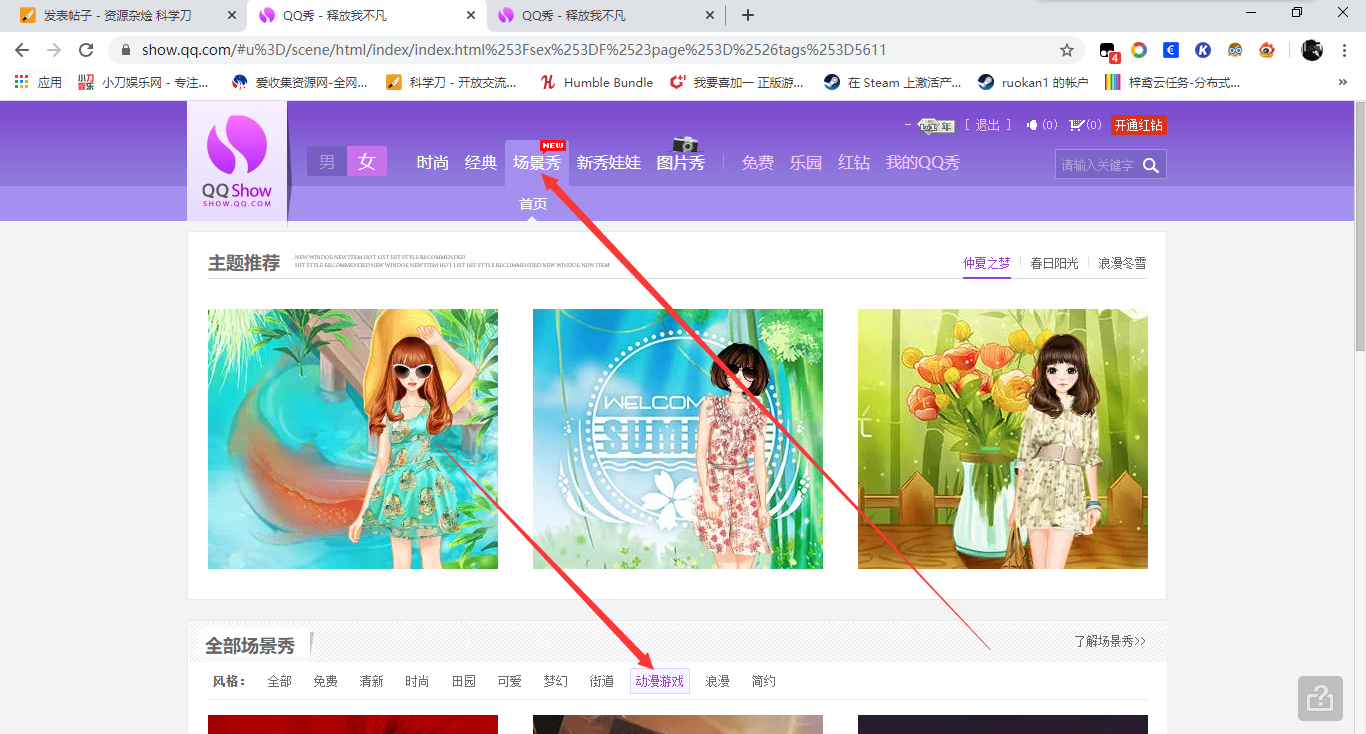Open the 场景秀 navigation tab
Viewport: 1366px width, 734px height.
(x=537, y=163)
